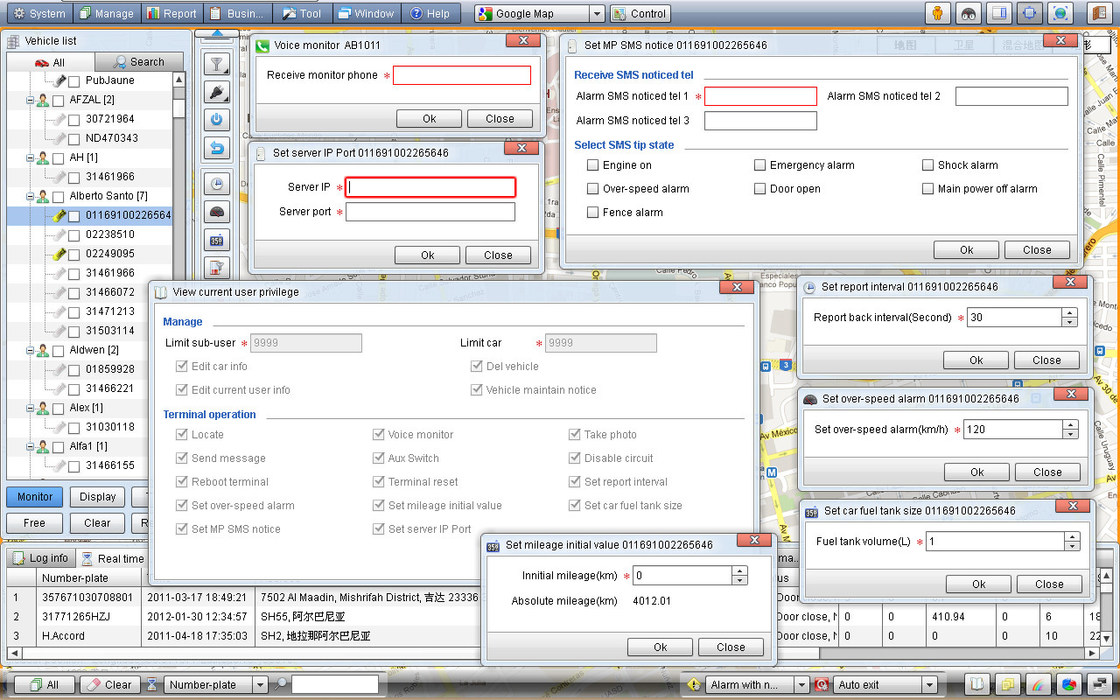This screenshot has width=1120, height=700.
Task: Enable the Engine on SMS checkbox
Action: (x=593, y=166)
